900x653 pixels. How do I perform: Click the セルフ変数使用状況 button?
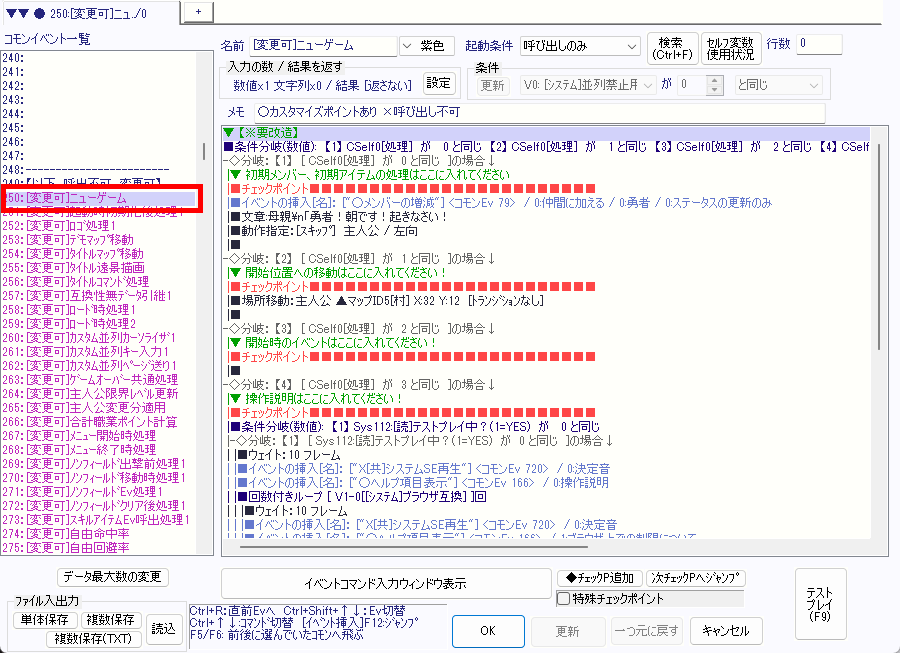point(729,47)
